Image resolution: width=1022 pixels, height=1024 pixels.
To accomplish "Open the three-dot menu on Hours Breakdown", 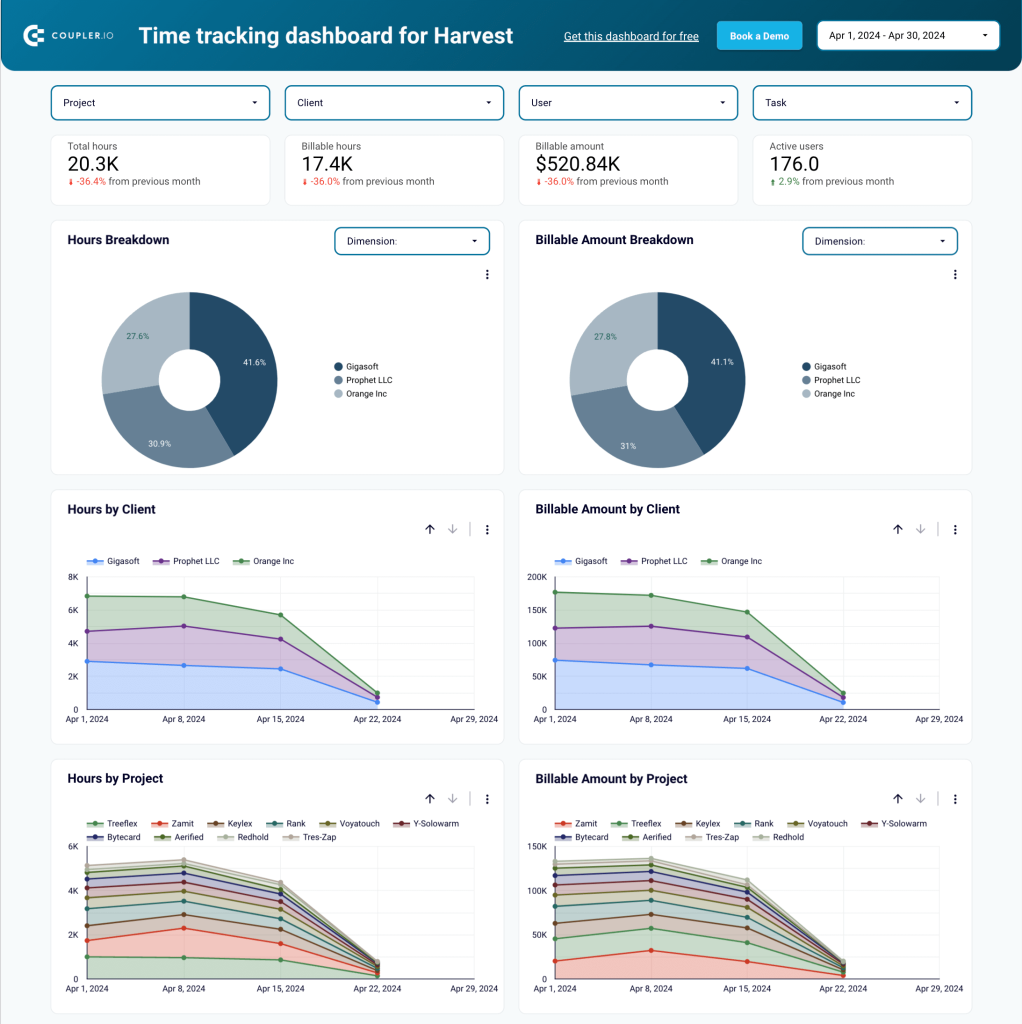I will (487, 274).
